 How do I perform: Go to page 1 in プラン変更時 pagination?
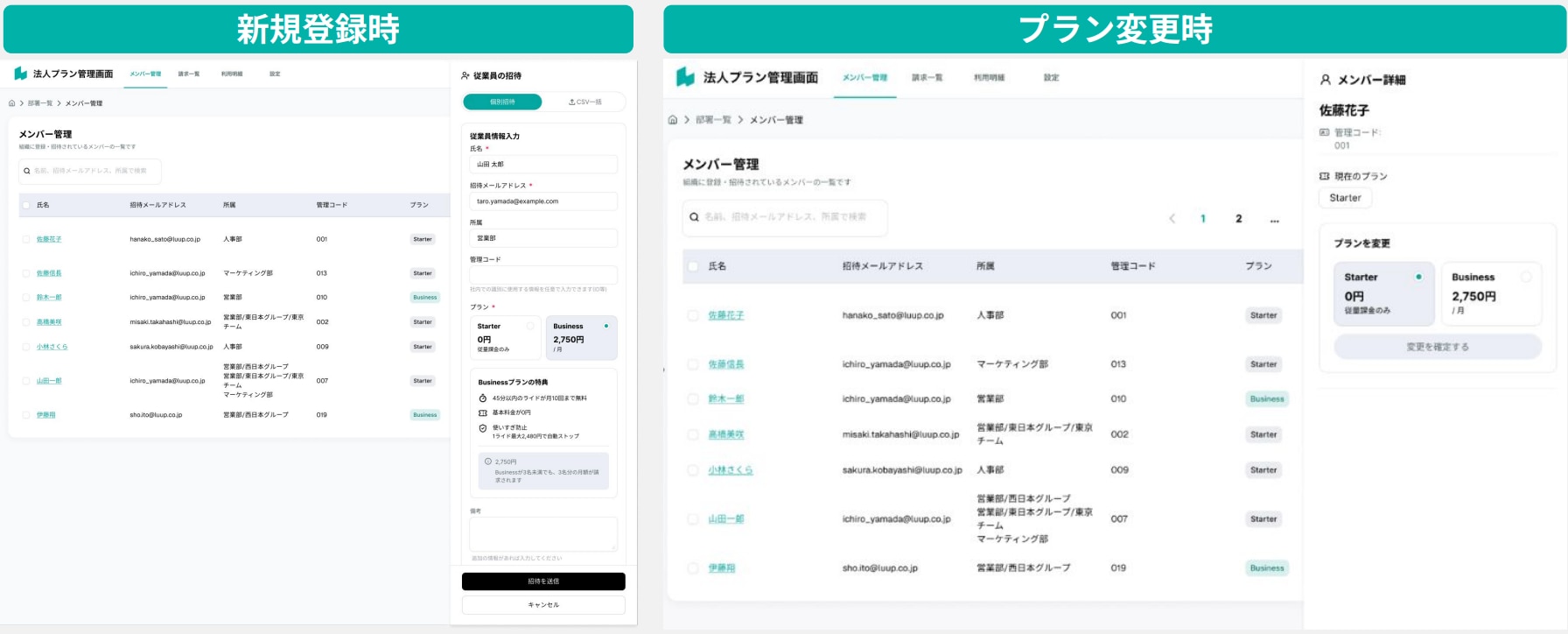point(1203,219)
